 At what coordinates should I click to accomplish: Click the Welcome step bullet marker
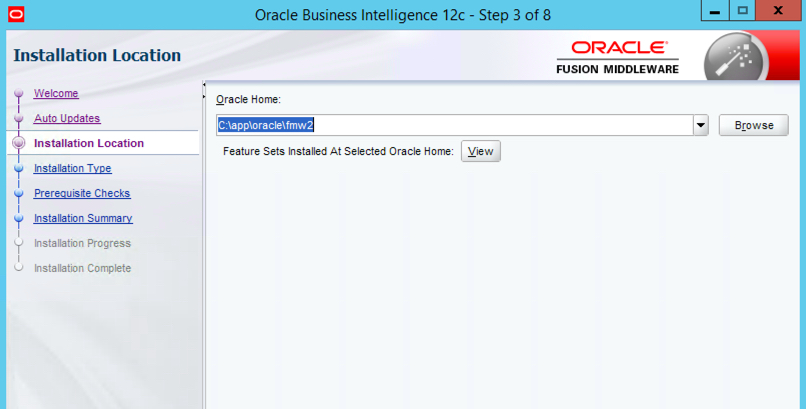(x=19, y=94)
